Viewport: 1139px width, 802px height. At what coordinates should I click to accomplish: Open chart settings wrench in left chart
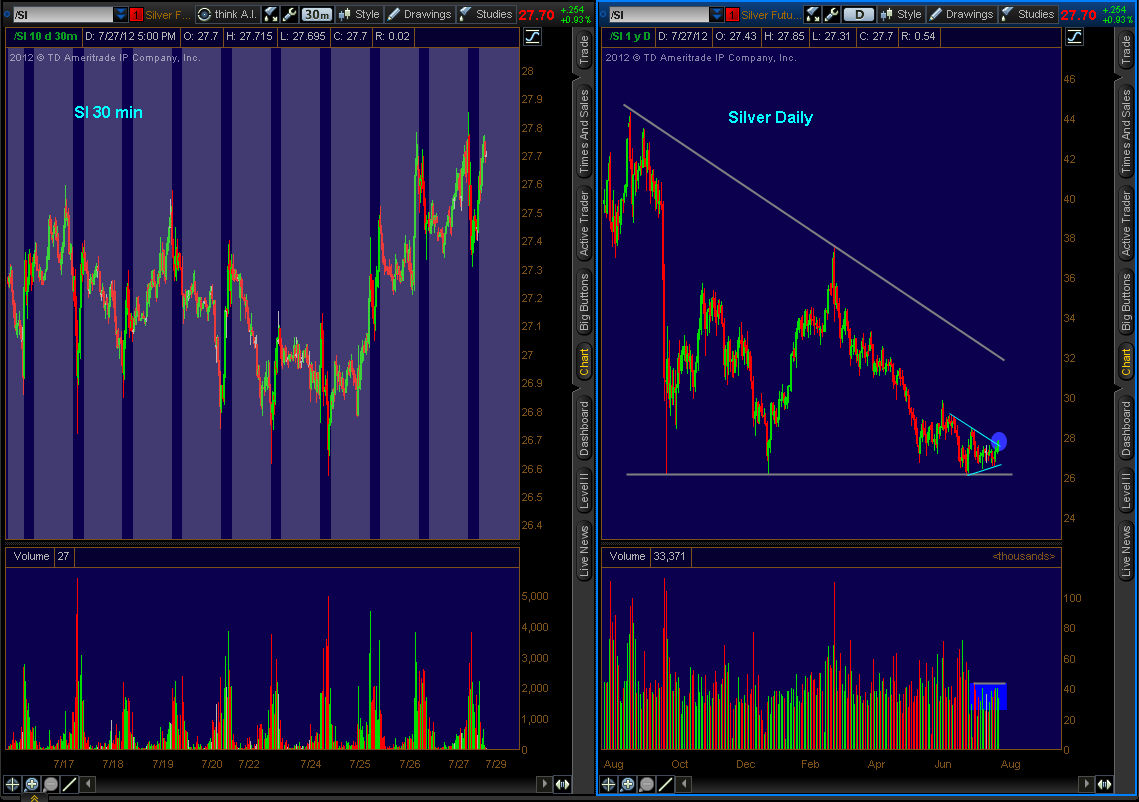(289, 14)
